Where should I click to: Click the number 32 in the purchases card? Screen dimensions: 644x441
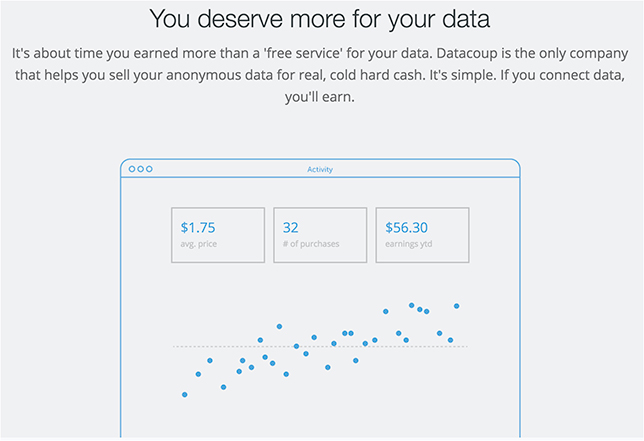point(290,227)
